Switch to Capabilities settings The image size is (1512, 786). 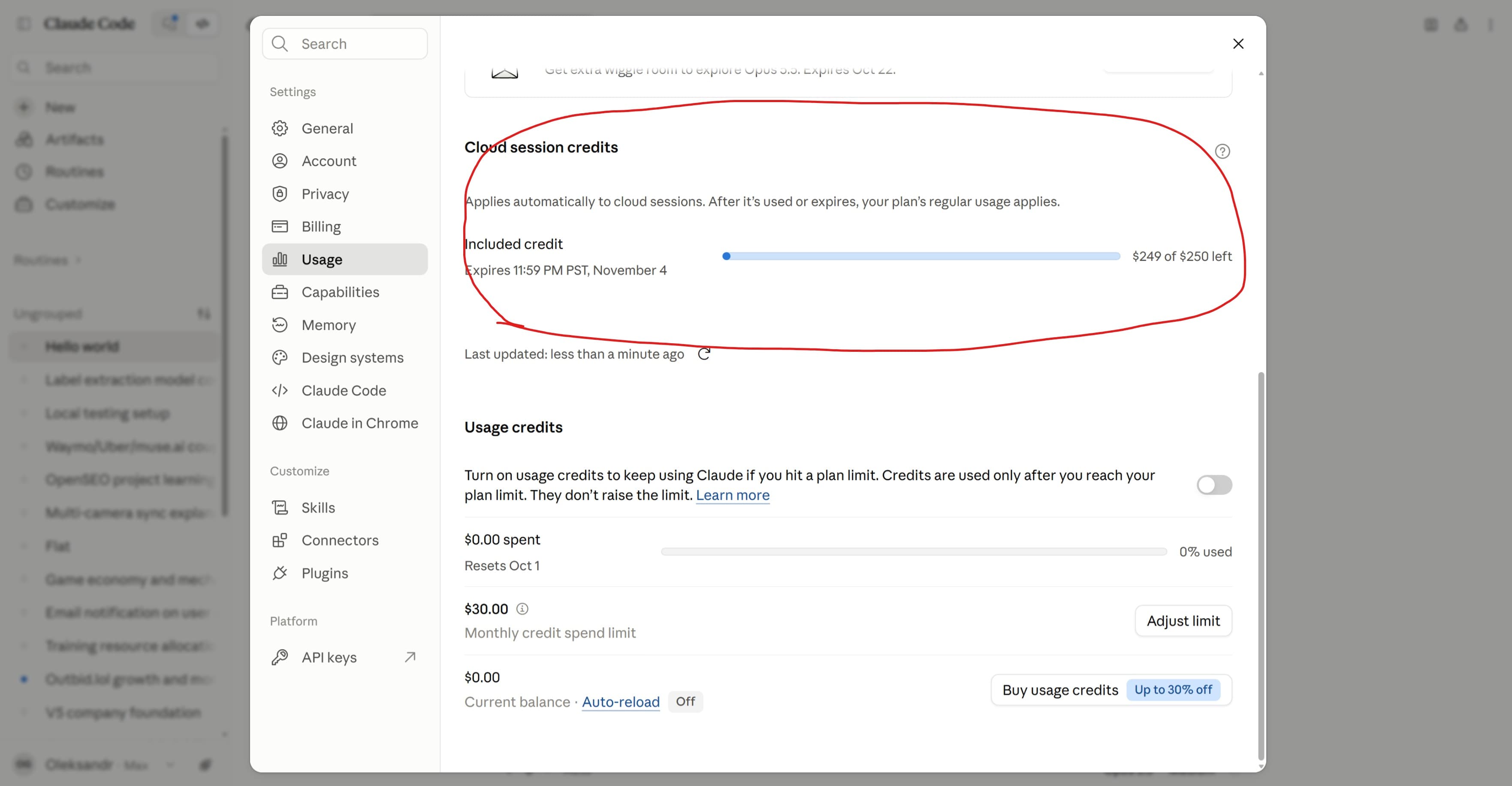pyautogui.click(x=344, y=292)
